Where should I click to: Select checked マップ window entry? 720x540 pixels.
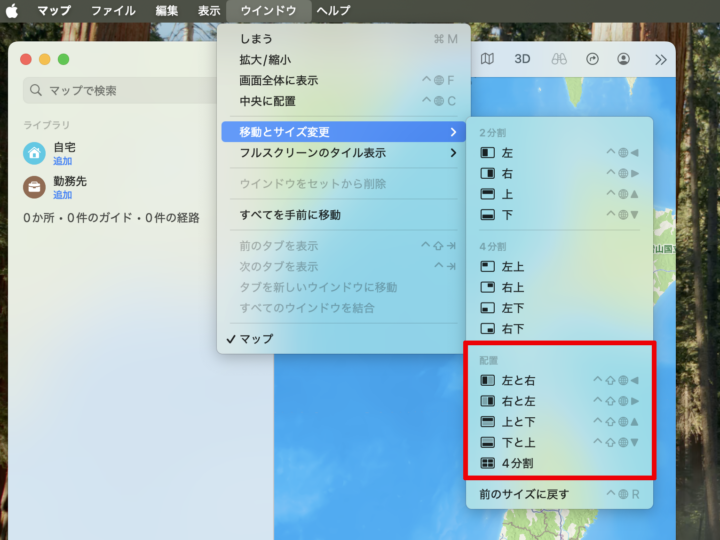tap(343, 339)
